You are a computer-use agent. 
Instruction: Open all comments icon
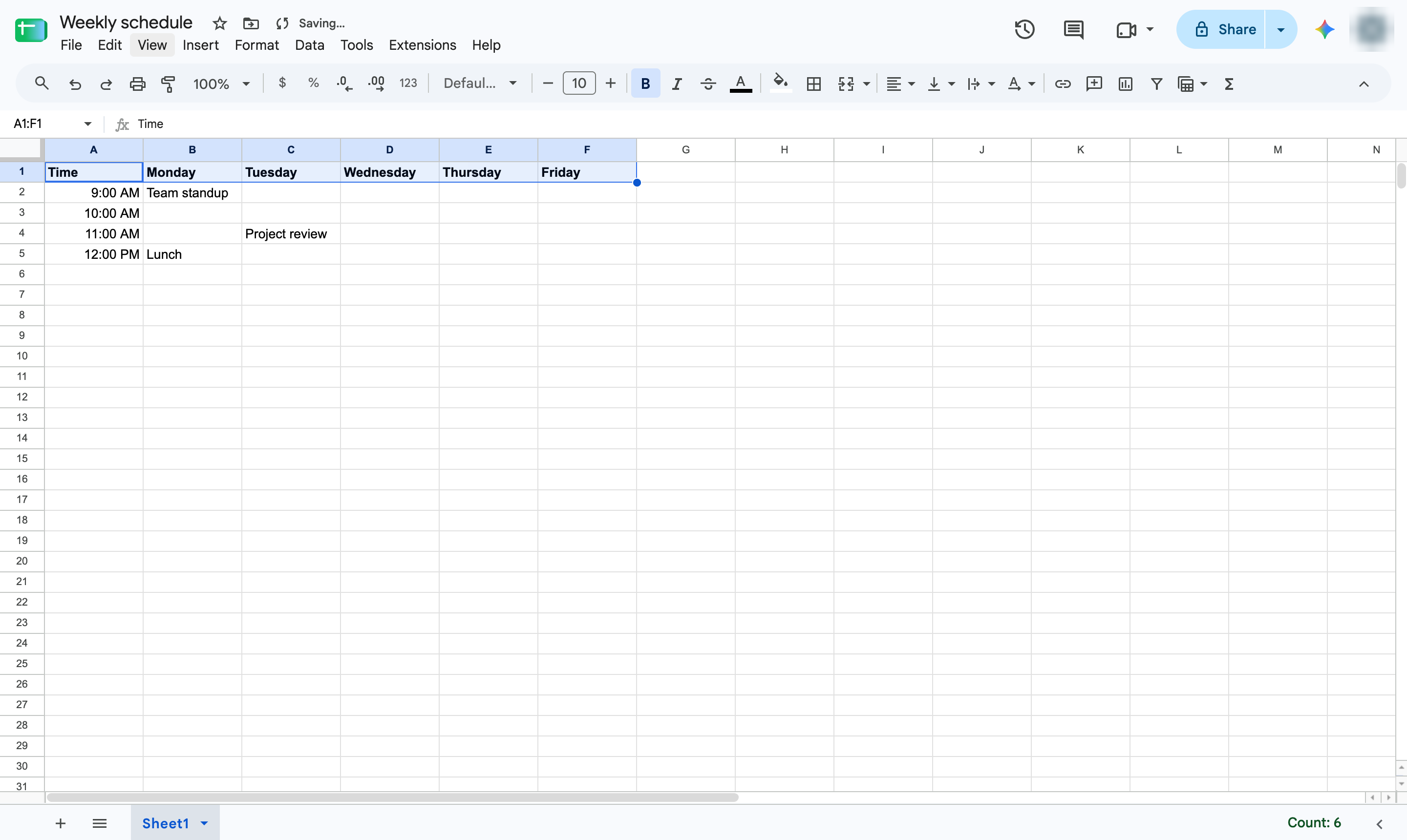[1073, 29]
